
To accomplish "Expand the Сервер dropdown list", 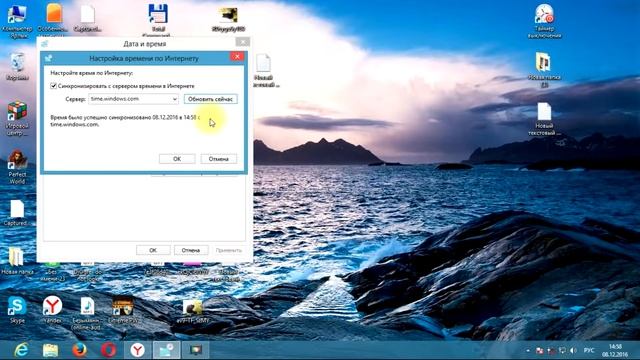I will click(x=174, y=99).
